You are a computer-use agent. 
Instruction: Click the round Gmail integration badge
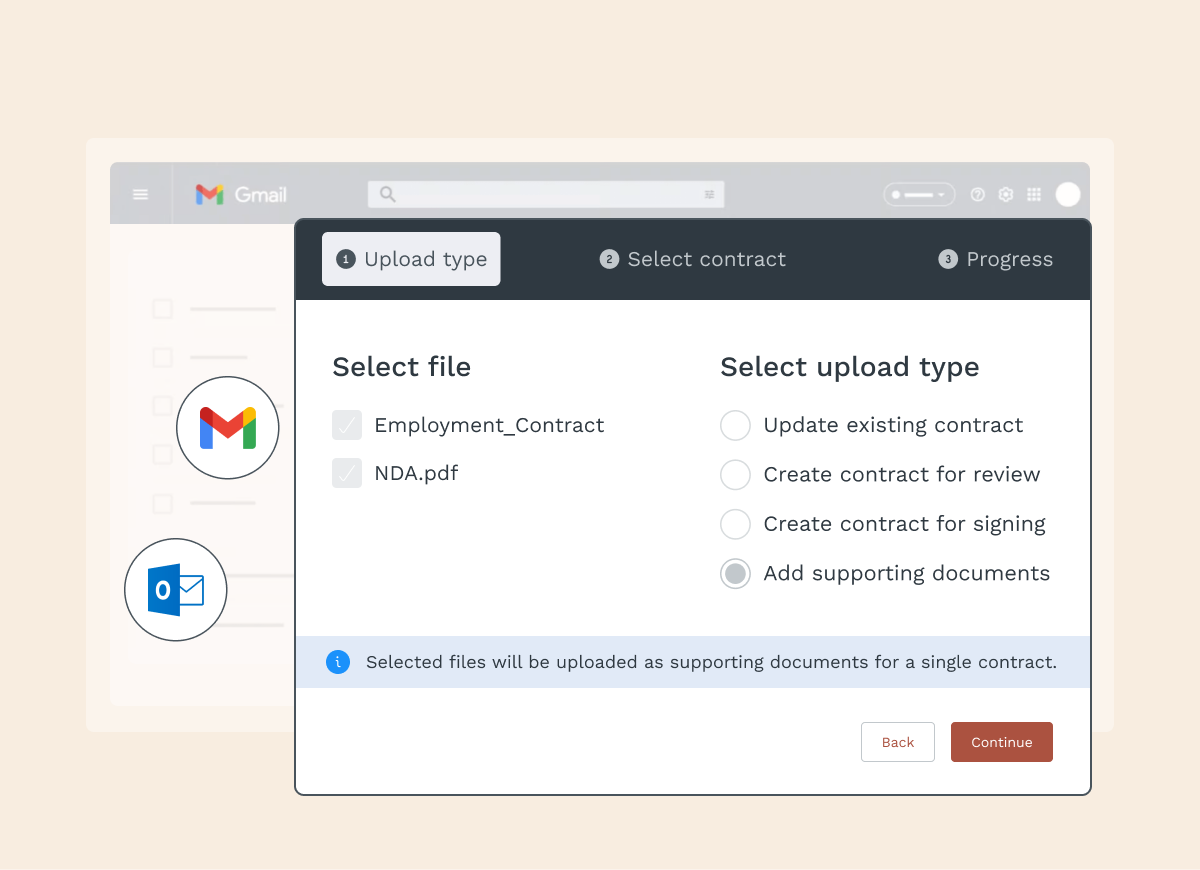(x=228, y=428)
